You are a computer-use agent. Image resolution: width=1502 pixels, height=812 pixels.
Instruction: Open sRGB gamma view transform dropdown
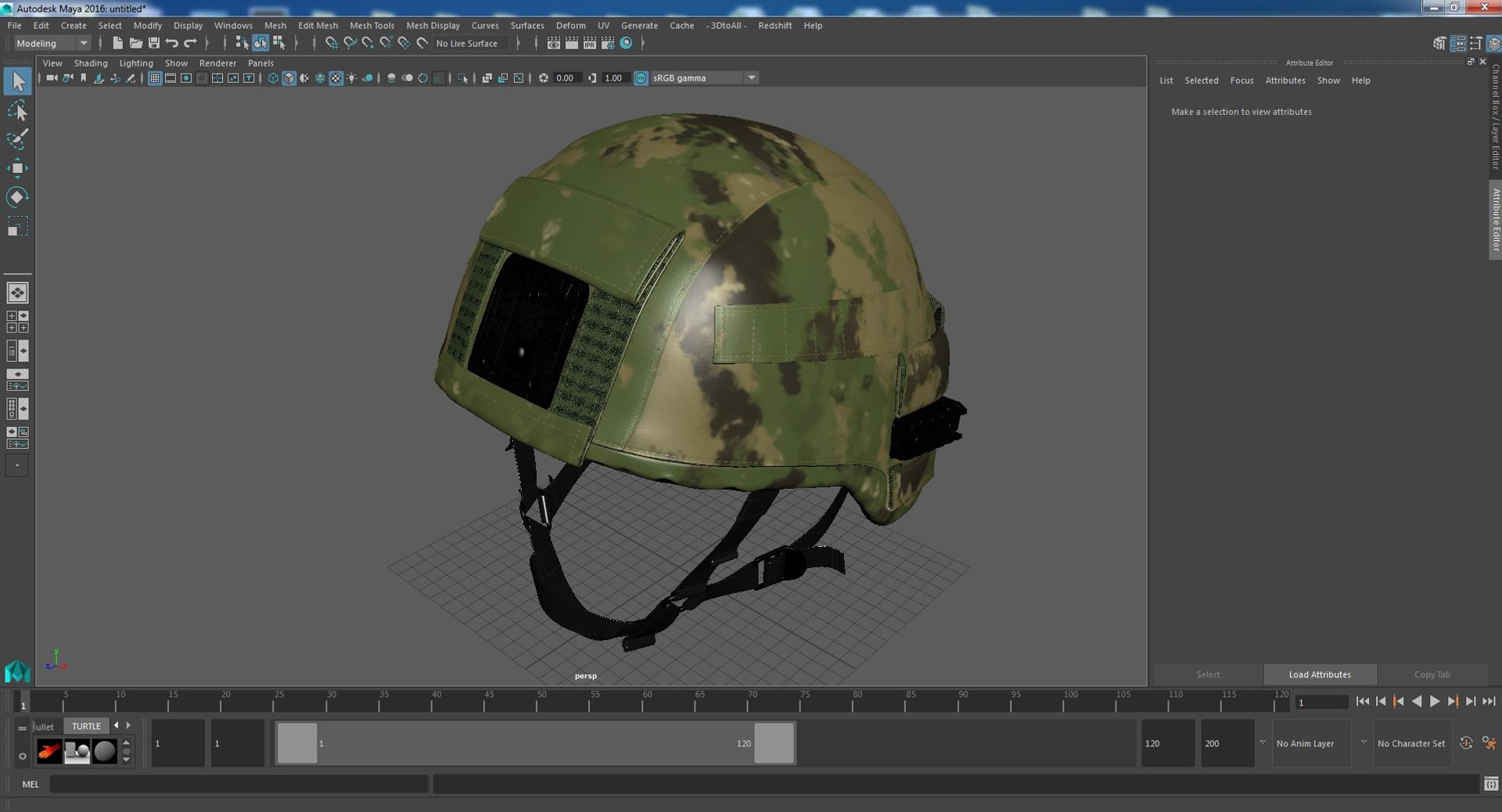tap(704, 78)
